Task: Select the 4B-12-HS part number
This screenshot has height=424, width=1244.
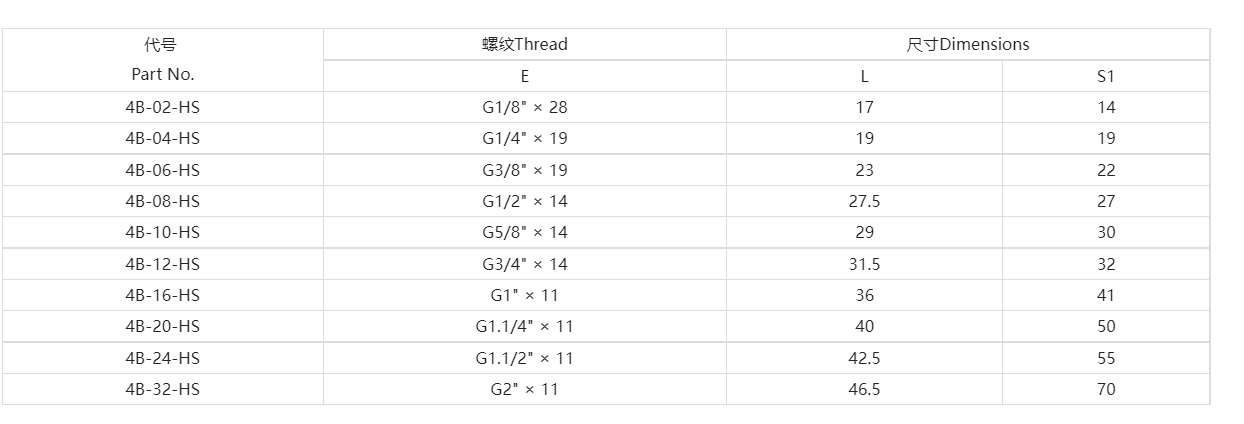Action: click(x=163, y=264)
